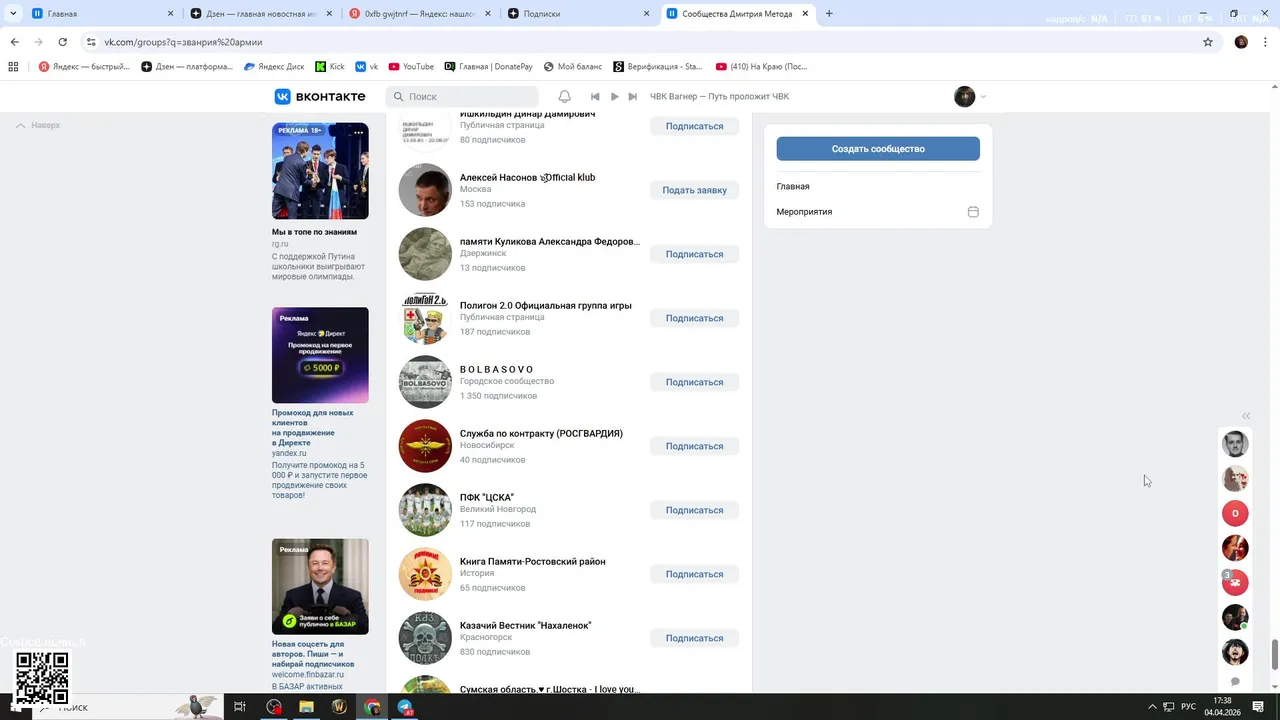
Task: Click the address bar URL
Action: coord(183,42)
